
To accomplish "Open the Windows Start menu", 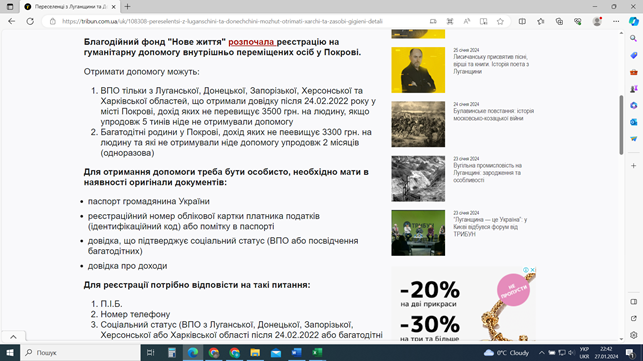I will [x=10, y=352].
